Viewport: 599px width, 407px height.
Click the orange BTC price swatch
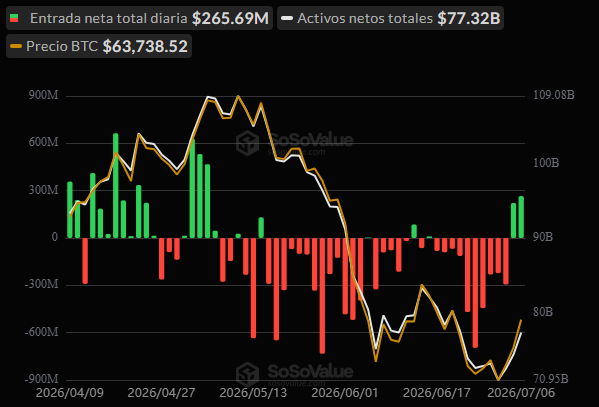pos(16,46)
